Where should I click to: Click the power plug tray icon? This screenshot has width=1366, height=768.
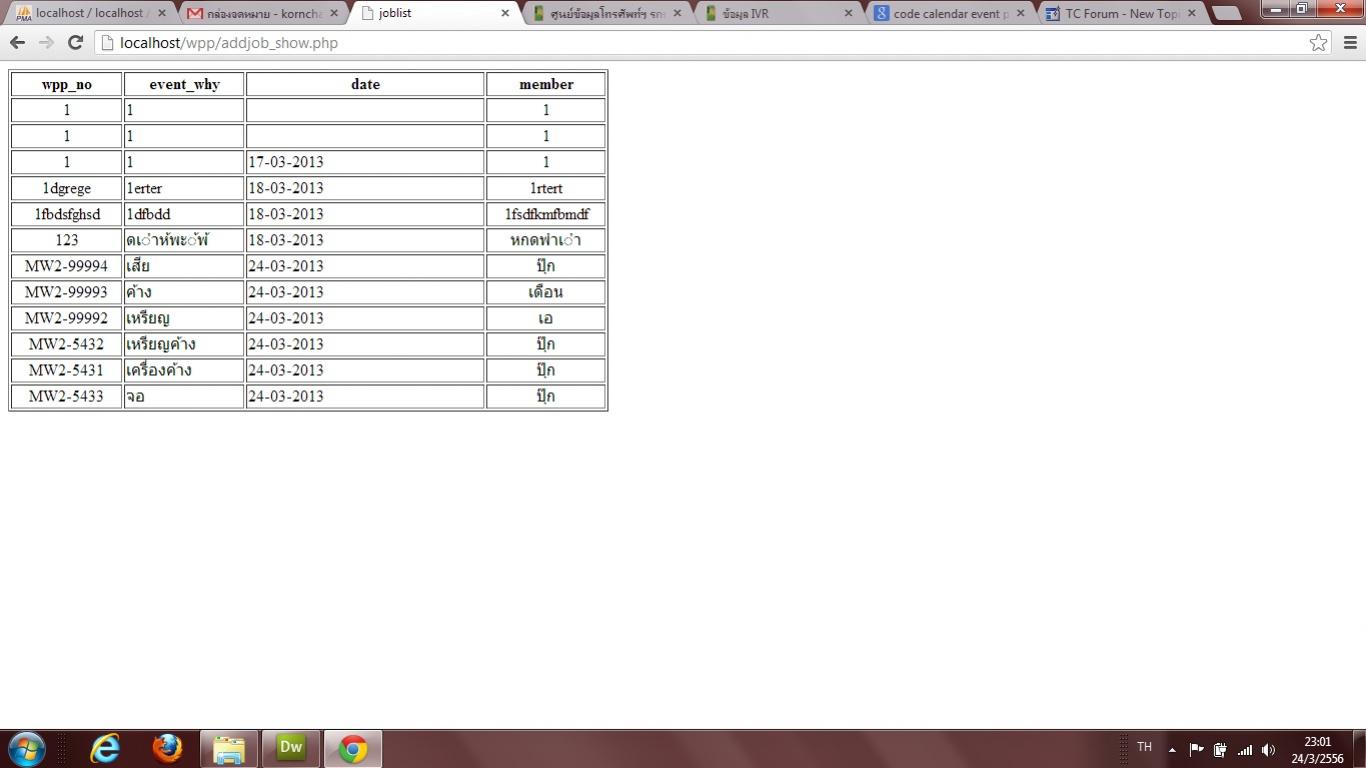pyautogui.click(x=1220, y=750)
